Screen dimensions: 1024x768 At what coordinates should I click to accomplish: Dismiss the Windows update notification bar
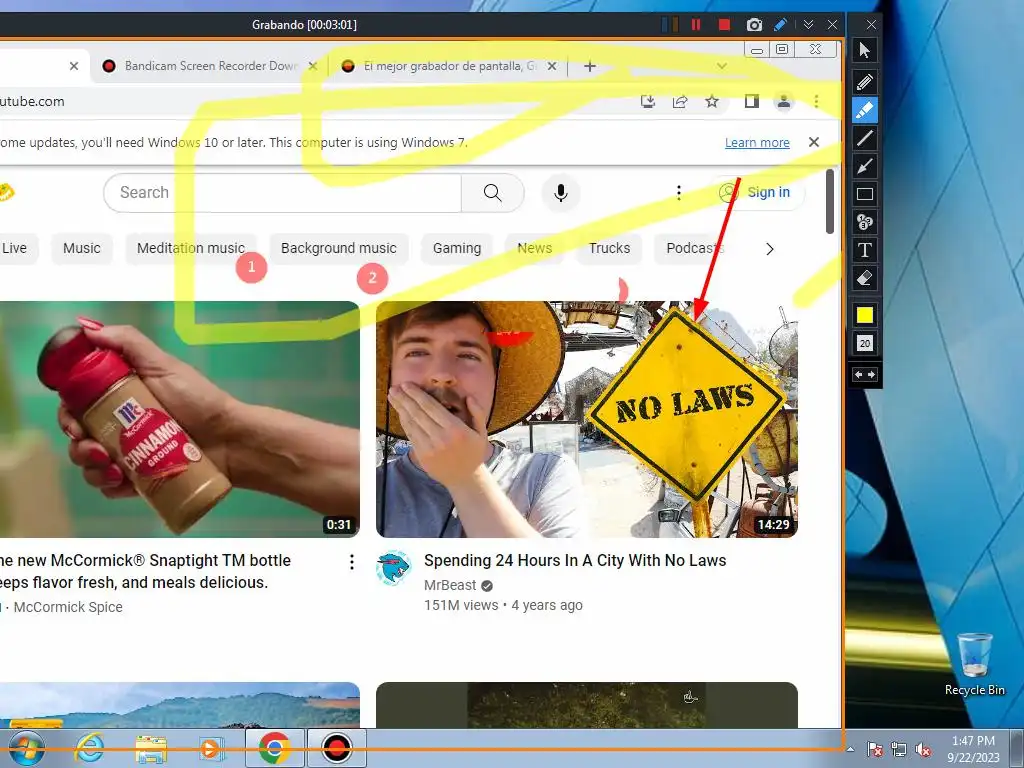pos(814,142)
